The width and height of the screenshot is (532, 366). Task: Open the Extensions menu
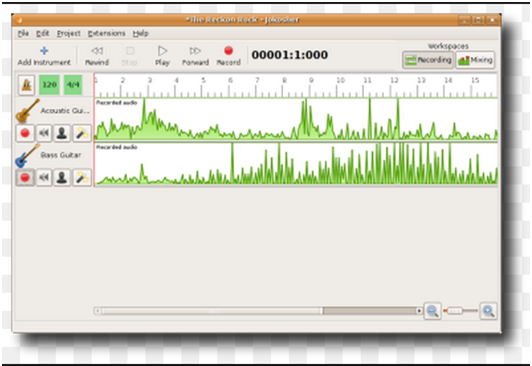[107, 33]
